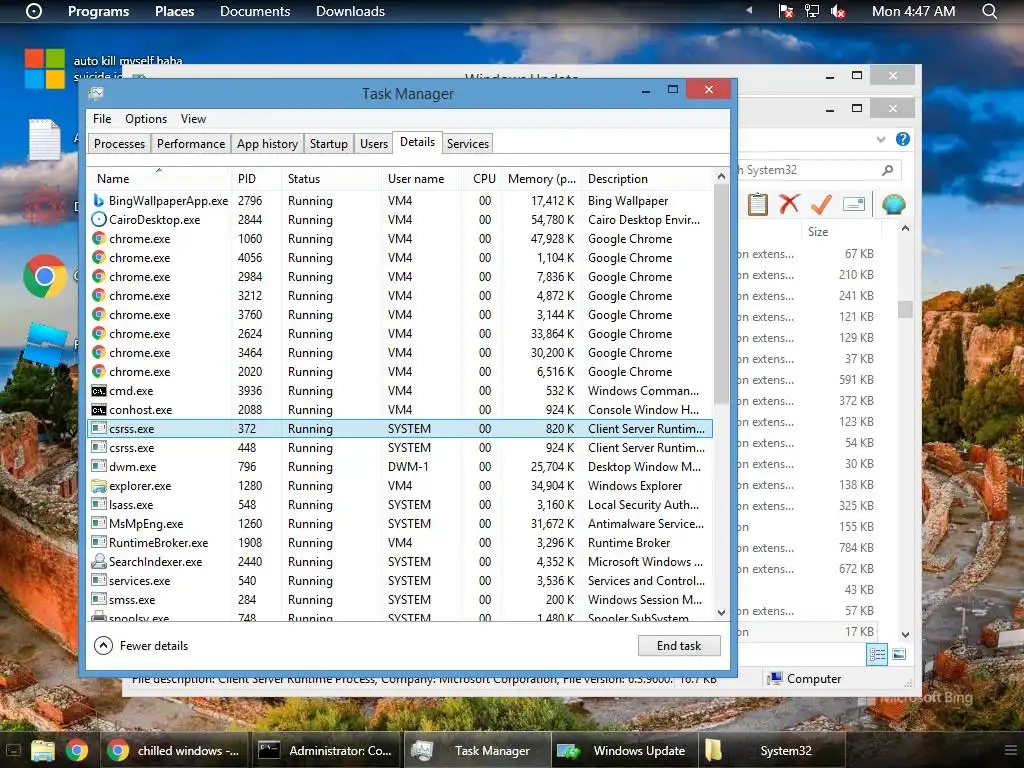Click scroll down arrow in process list
The width and height of the screenshot is (1024, 768).
click(x=721, y=613)
